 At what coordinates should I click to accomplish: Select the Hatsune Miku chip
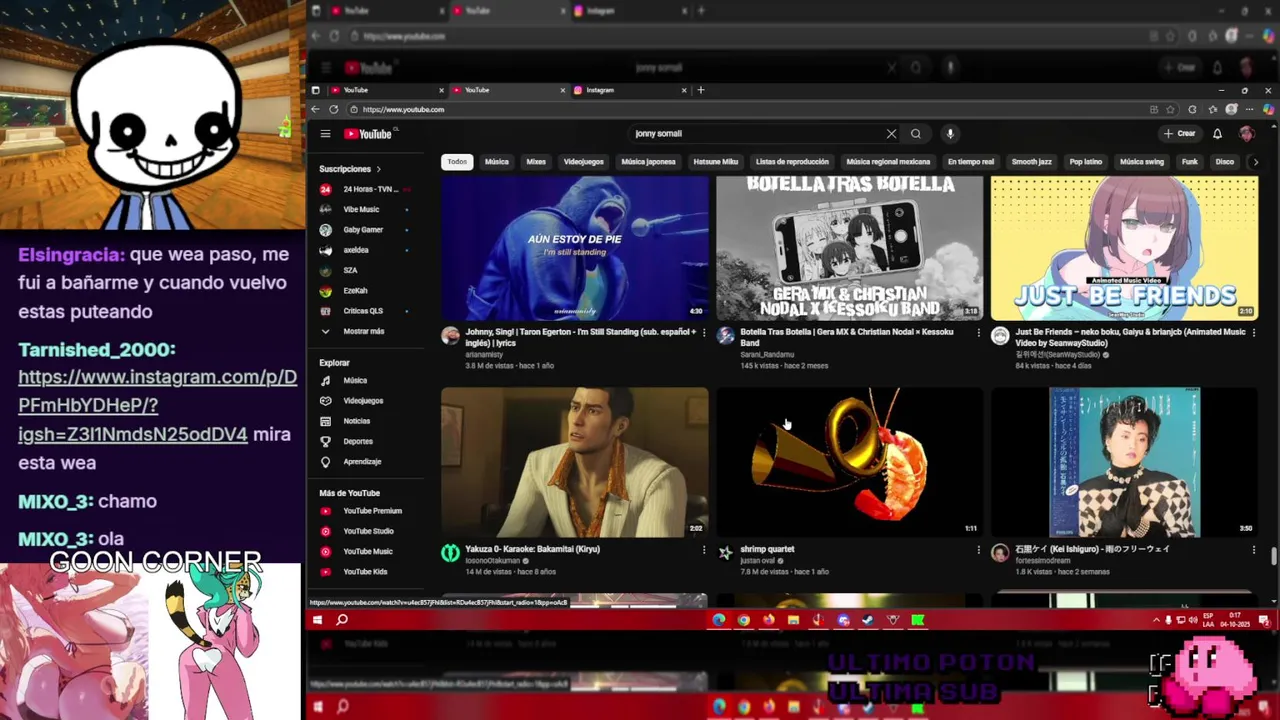point(716,161)
